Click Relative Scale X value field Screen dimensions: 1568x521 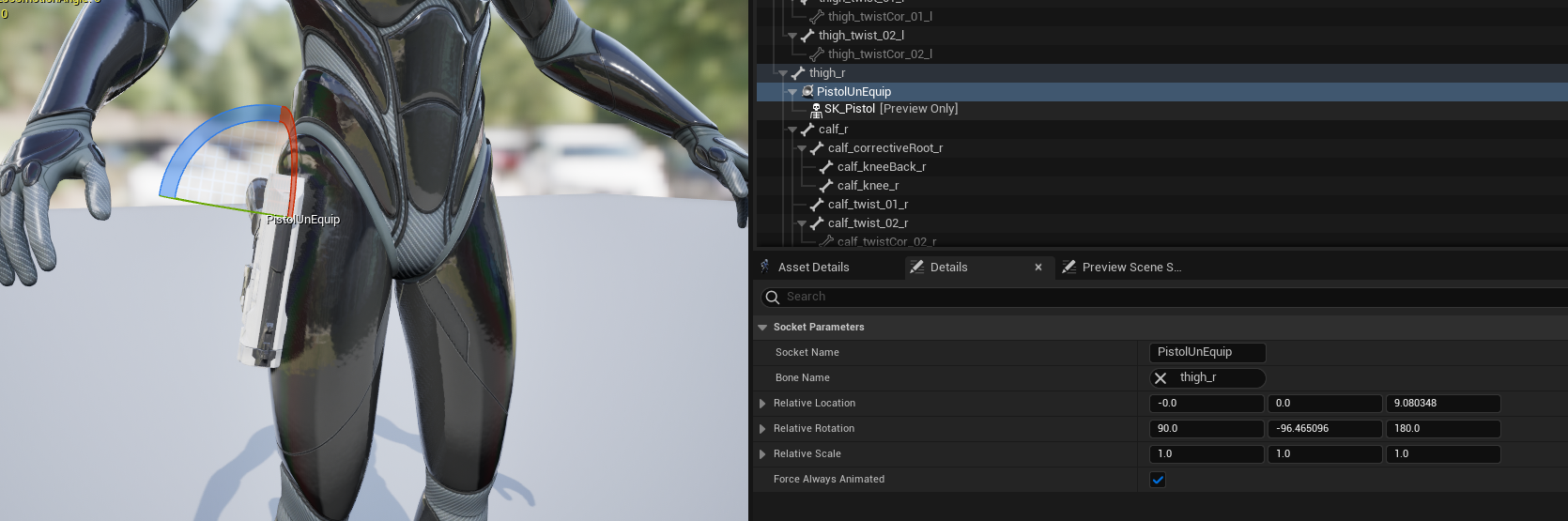(1207, 453)
